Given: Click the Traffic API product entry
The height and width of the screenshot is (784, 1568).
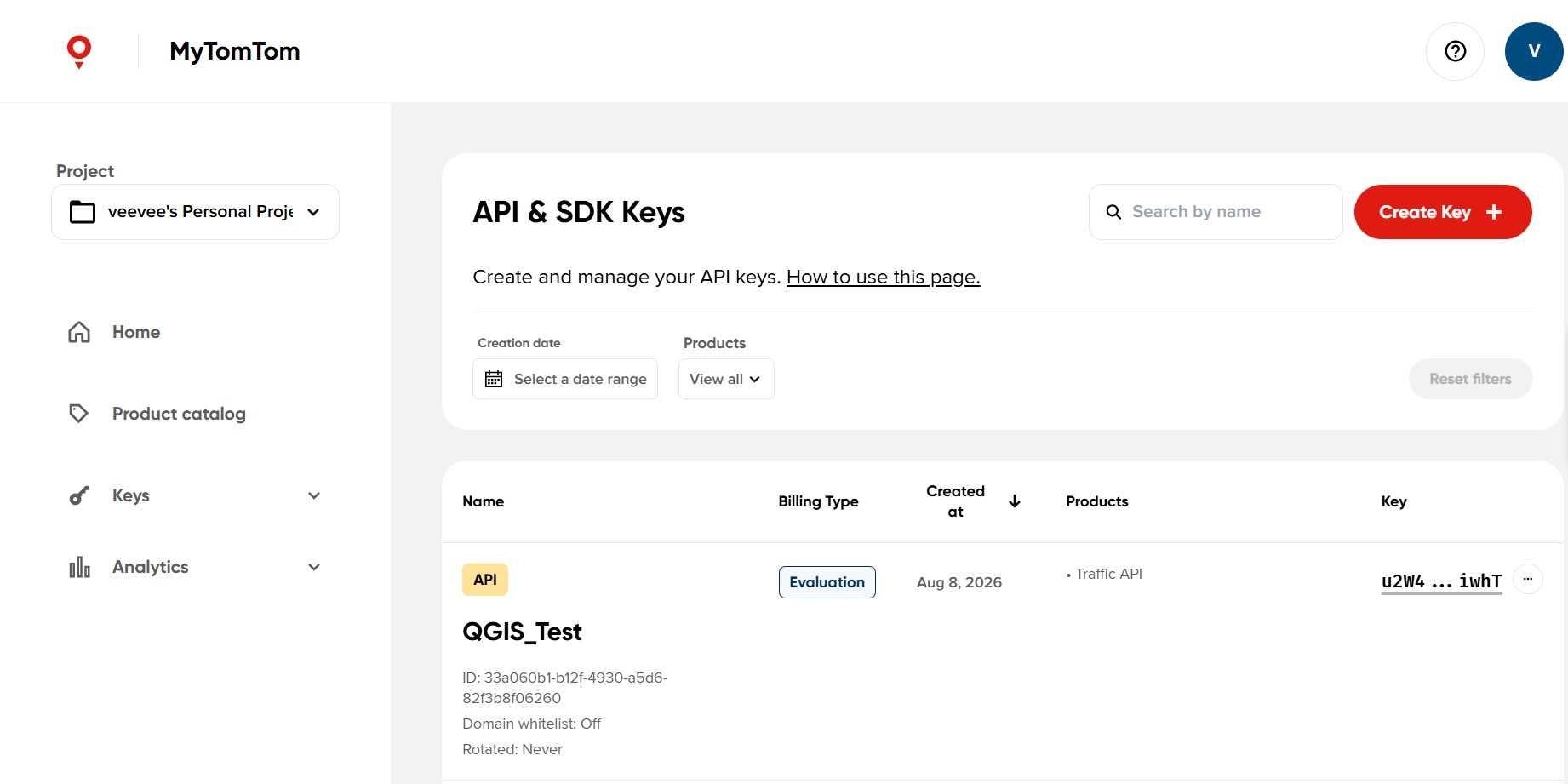Looking at the screenshot, I should tap(1108, 574).
